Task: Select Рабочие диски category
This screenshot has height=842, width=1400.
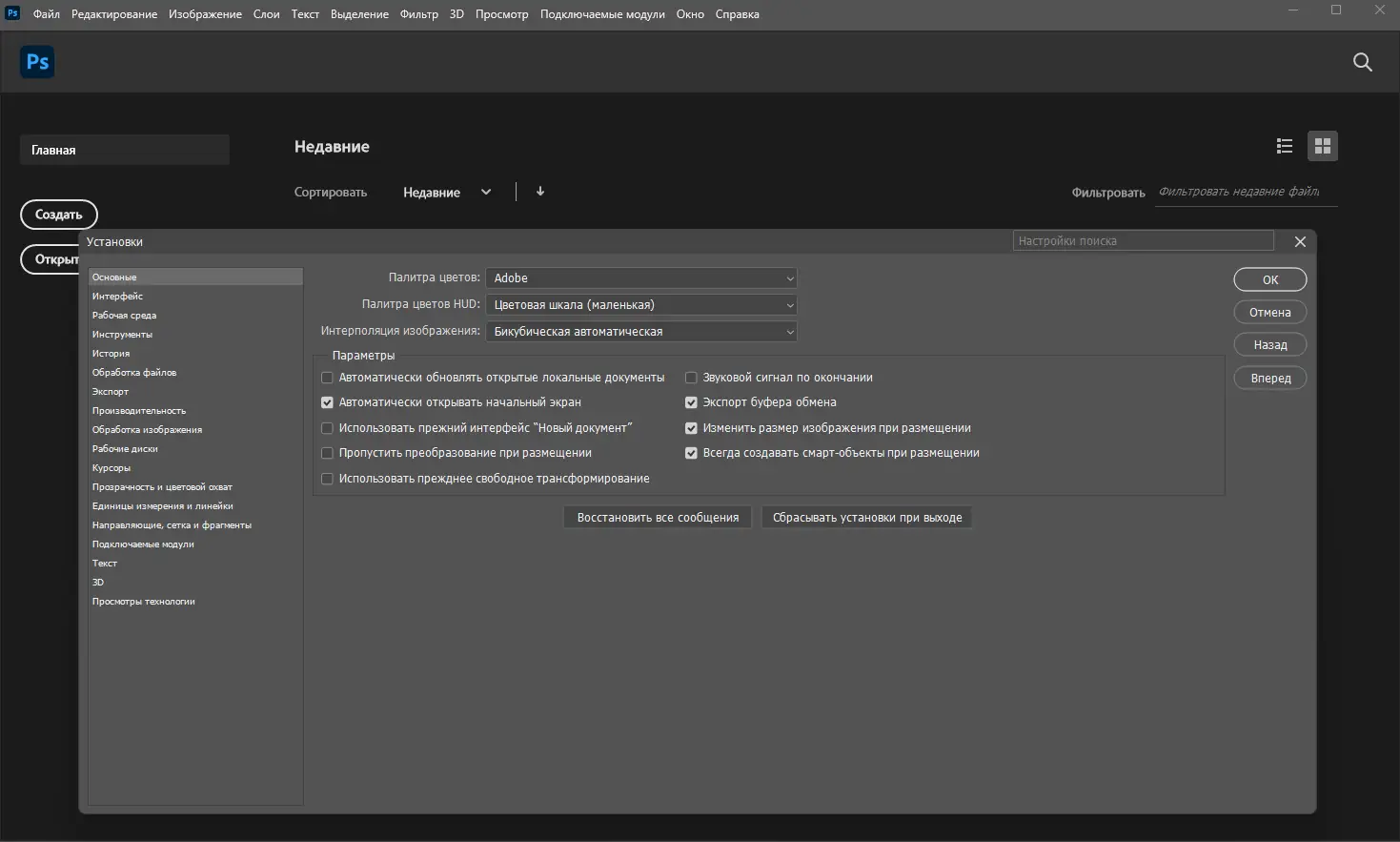Action: pos(195,449)
